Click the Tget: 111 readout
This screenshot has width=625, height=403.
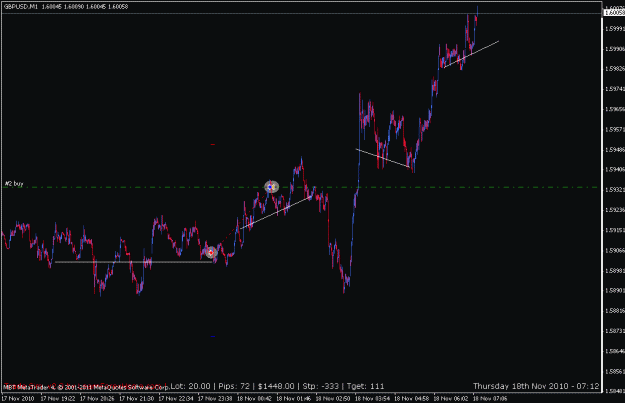coord(366,386)
